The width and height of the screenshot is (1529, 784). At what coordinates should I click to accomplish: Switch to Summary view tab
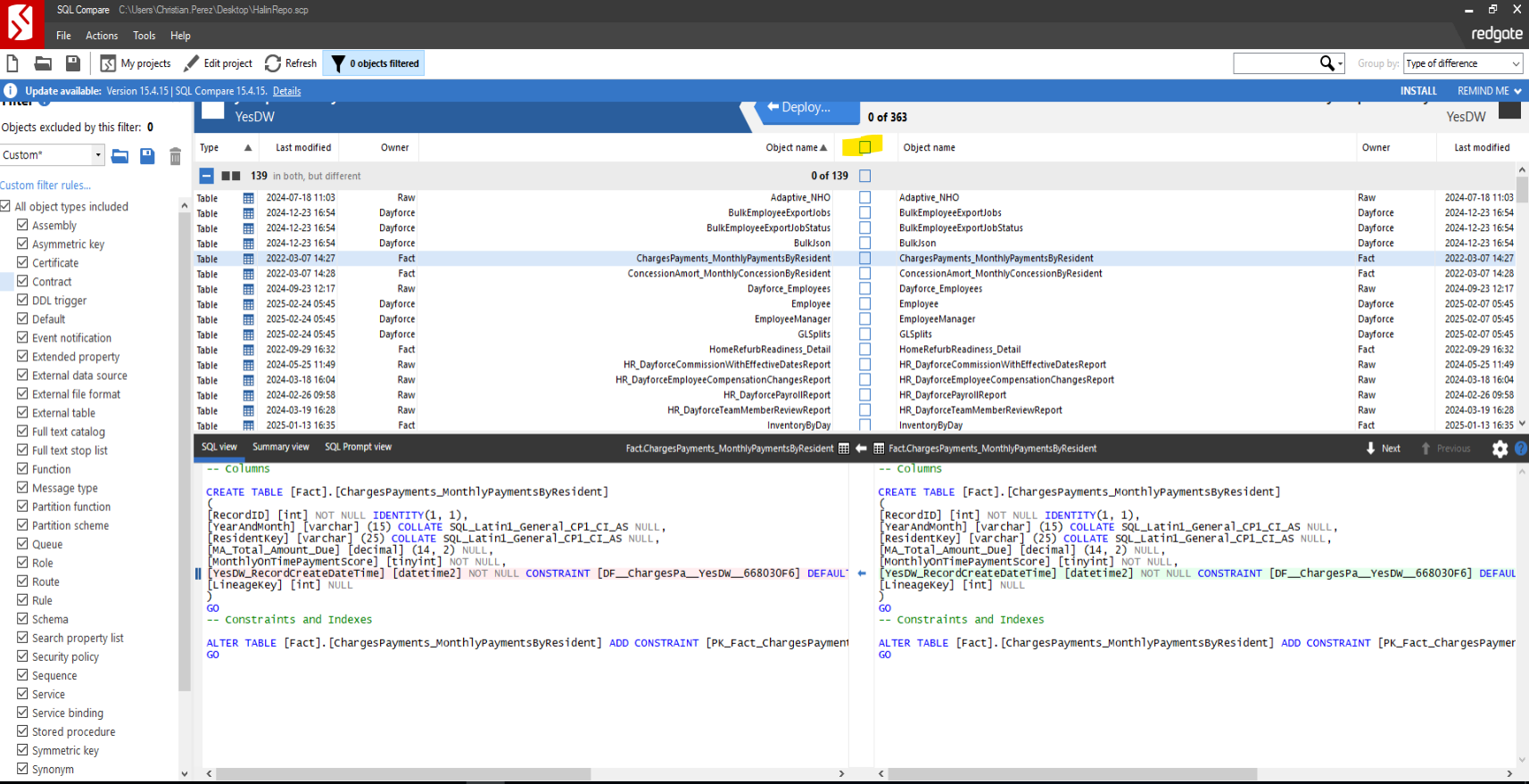280,447
